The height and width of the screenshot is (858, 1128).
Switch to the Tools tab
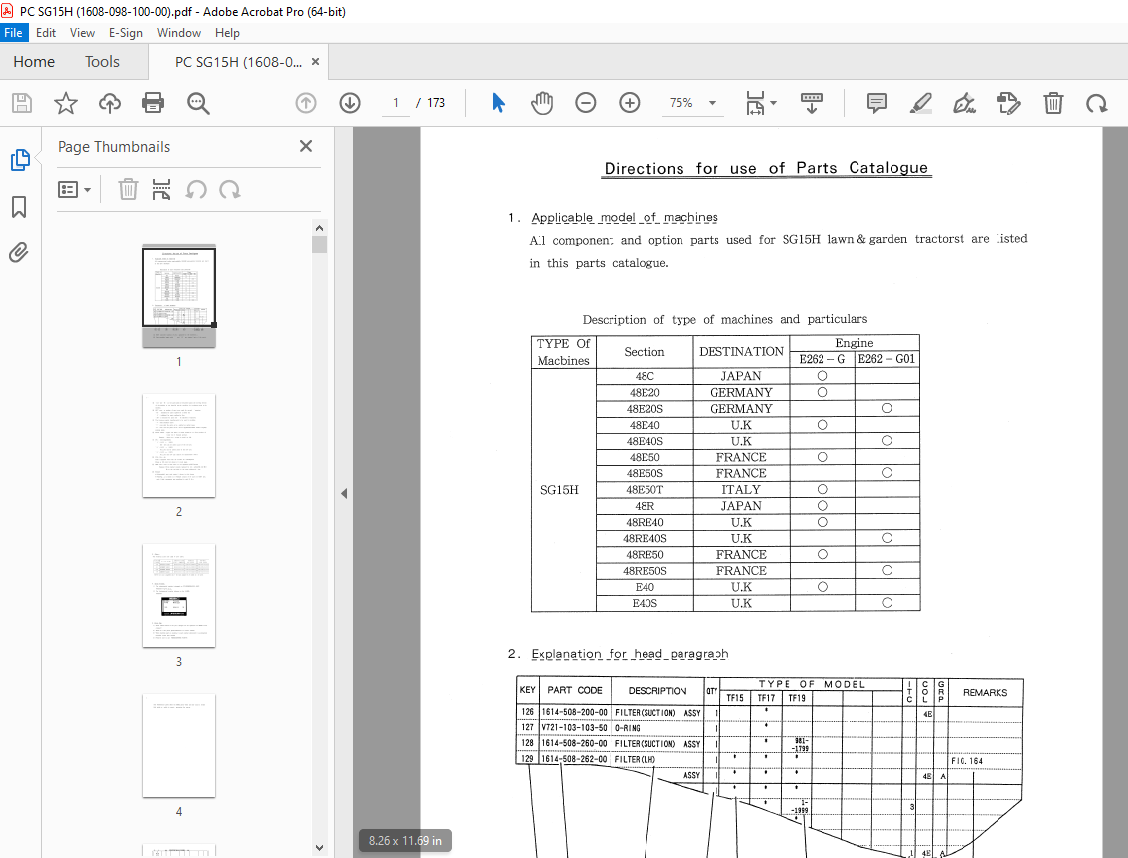coord(102,62)
